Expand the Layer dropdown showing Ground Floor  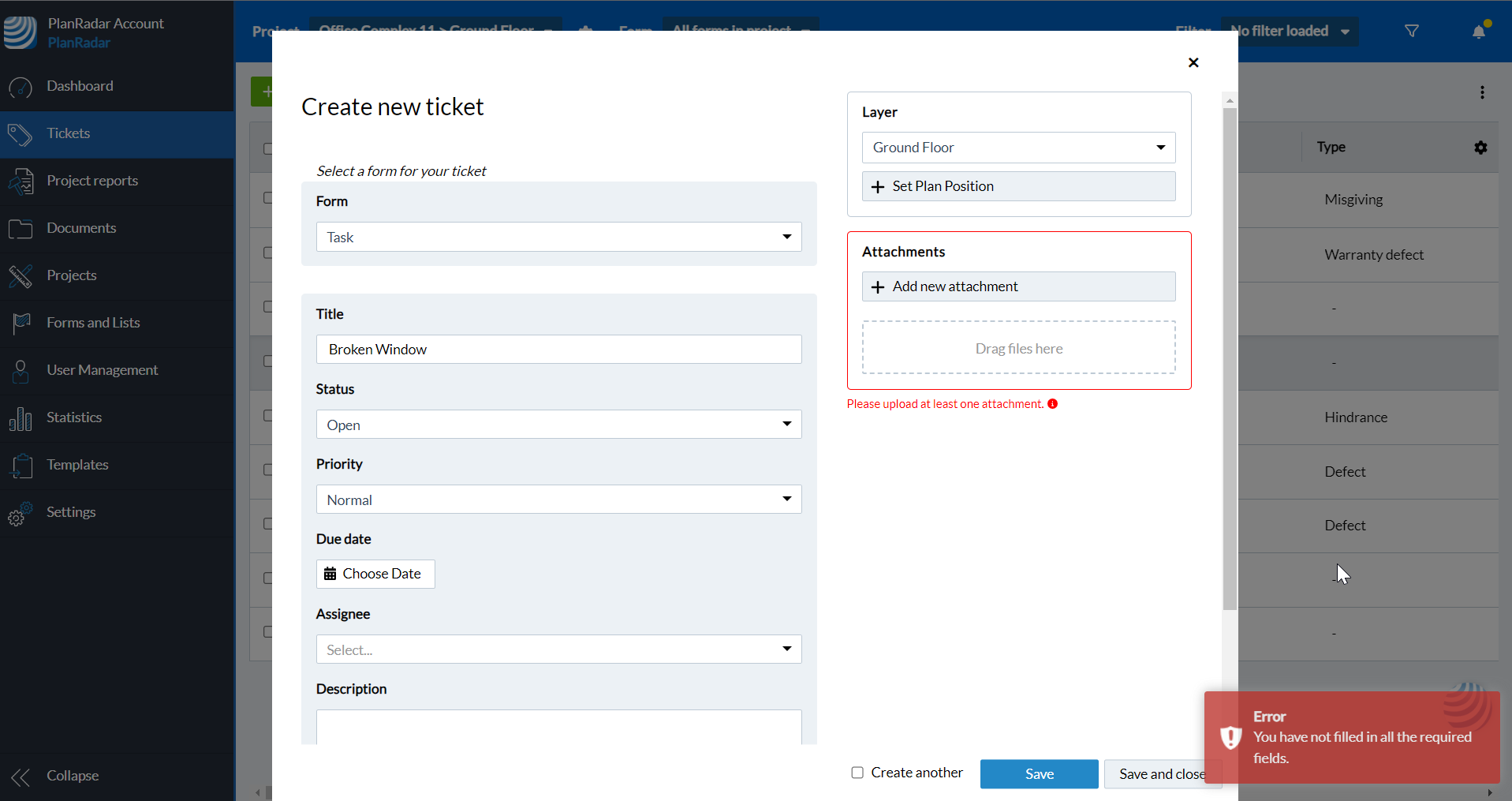pos(1018,148)
